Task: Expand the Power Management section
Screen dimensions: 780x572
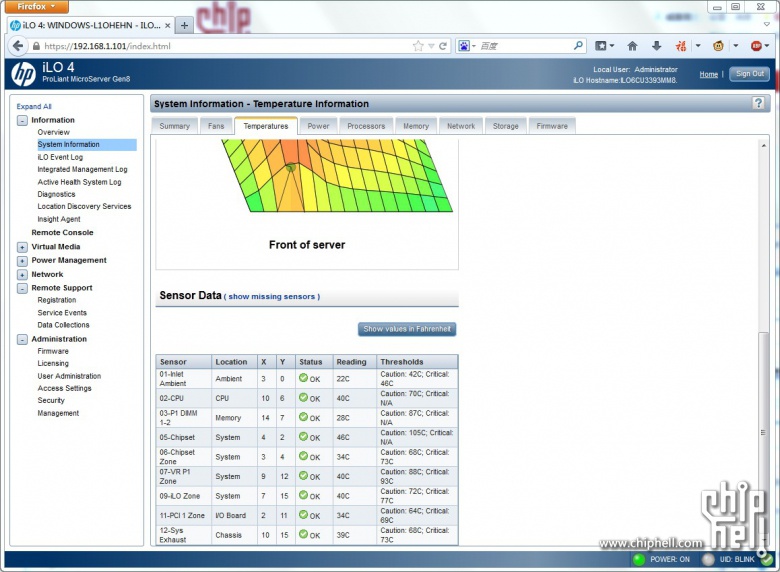Action: click(x=22, y=261)
